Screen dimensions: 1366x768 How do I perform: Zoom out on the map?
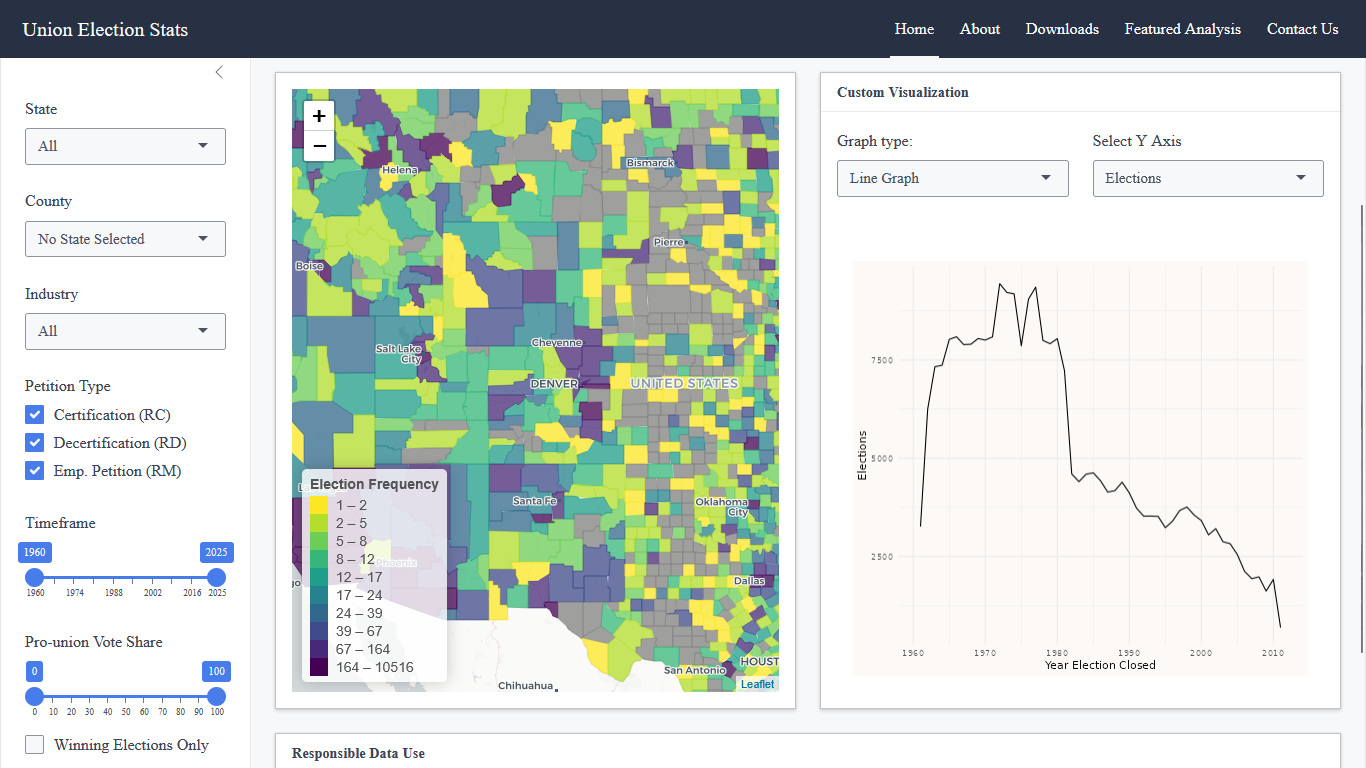tap(319, 146)
